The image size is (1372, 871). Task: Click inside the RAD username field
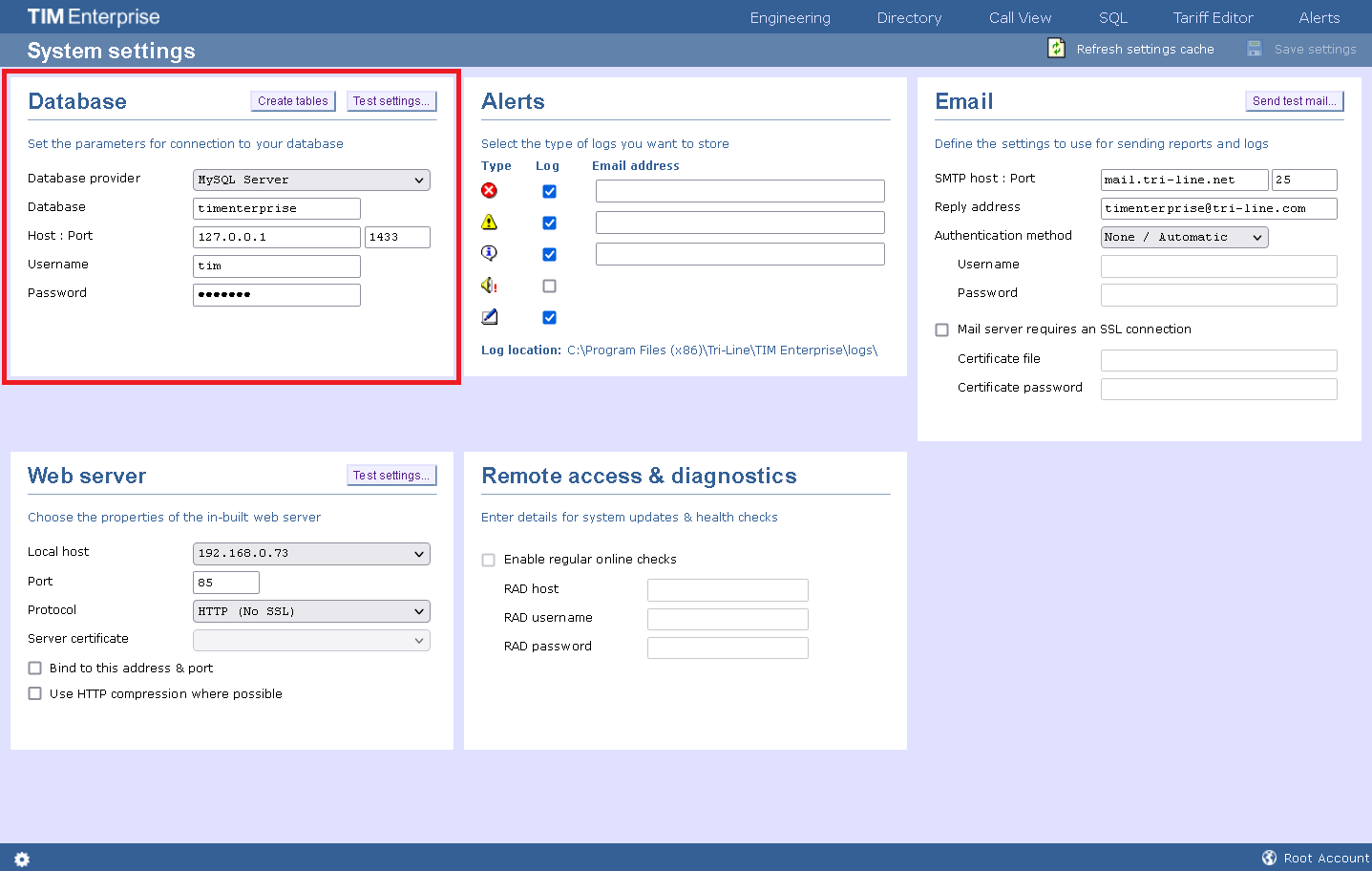coord(727,618)
